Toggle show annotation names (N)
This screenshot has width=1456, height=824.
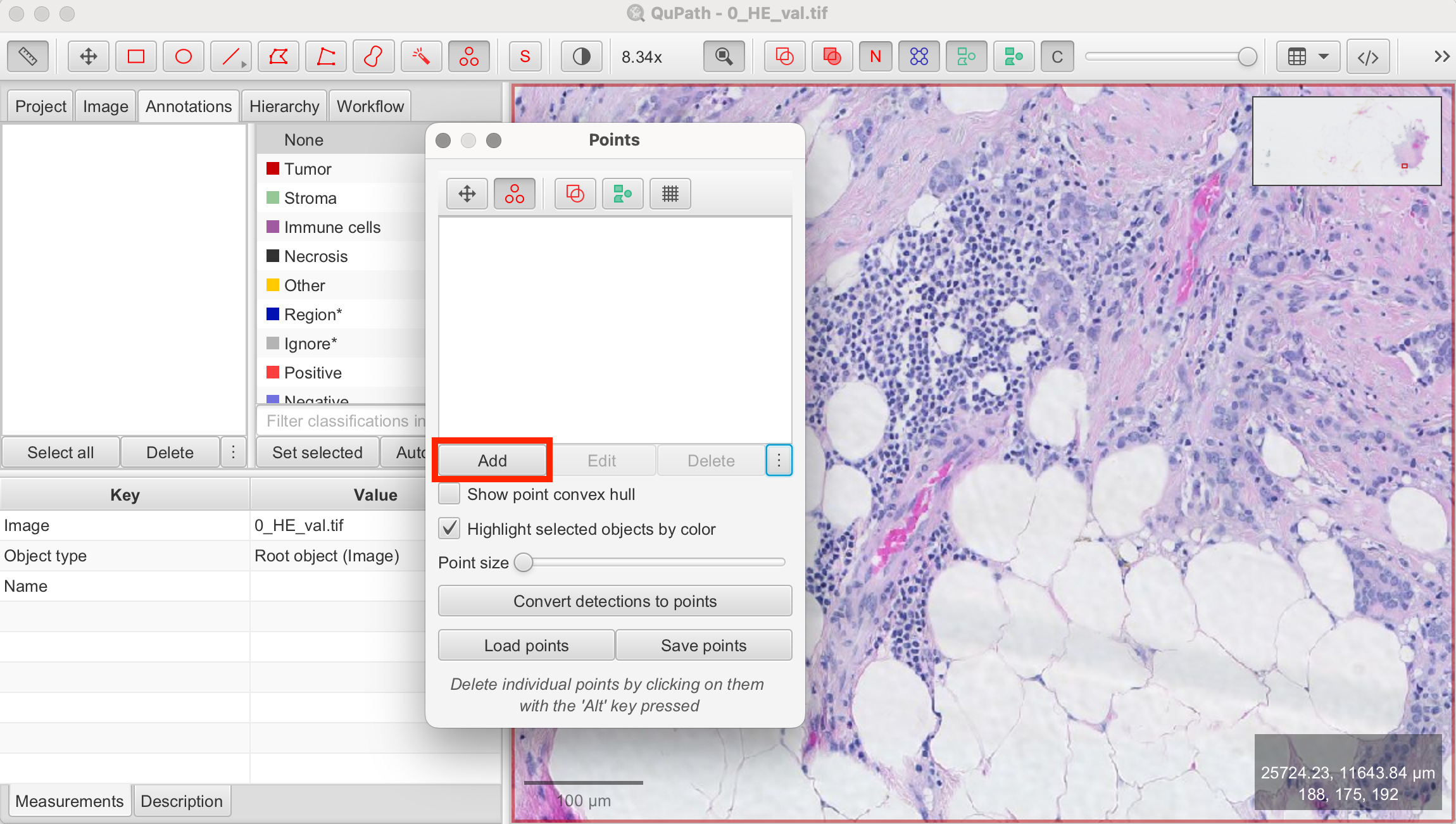coord(875,56)
